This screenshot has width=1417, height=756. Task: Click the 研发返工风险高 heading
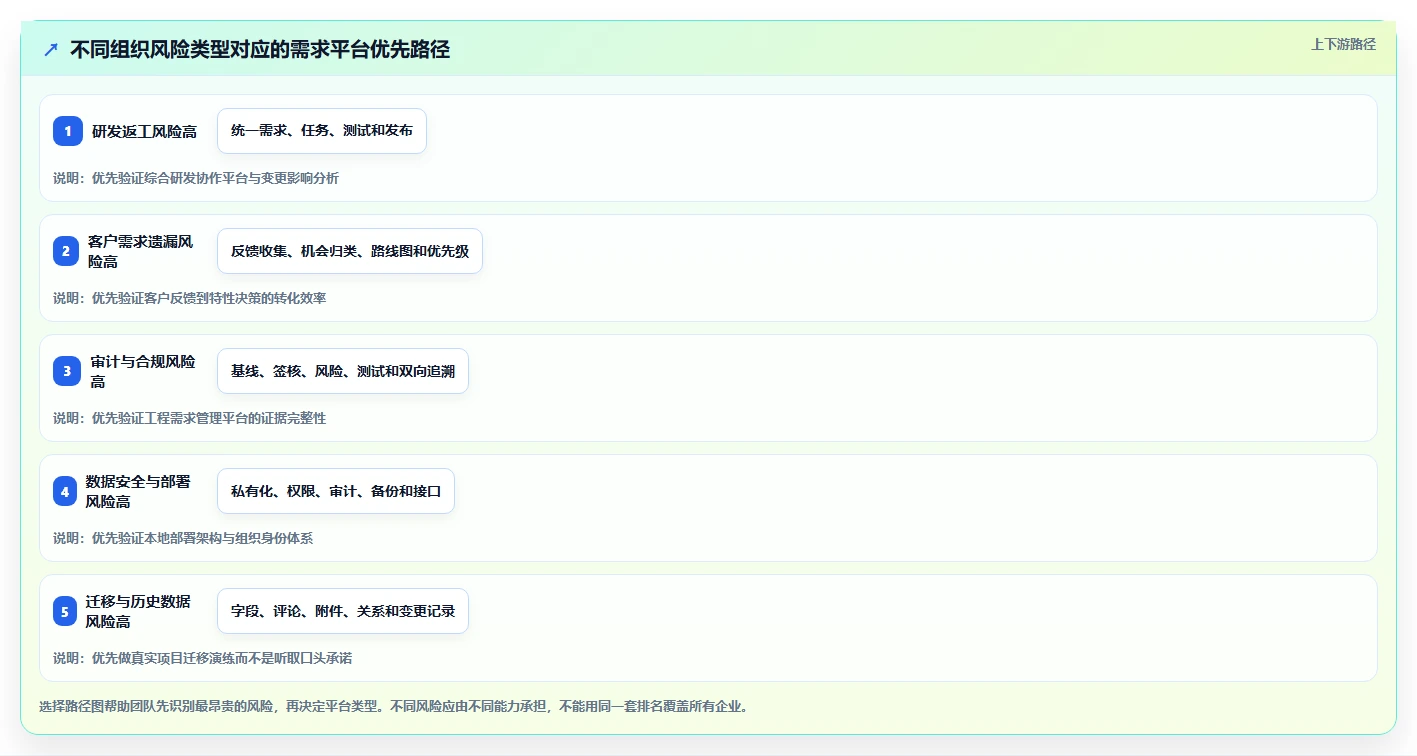pos(145,131)
